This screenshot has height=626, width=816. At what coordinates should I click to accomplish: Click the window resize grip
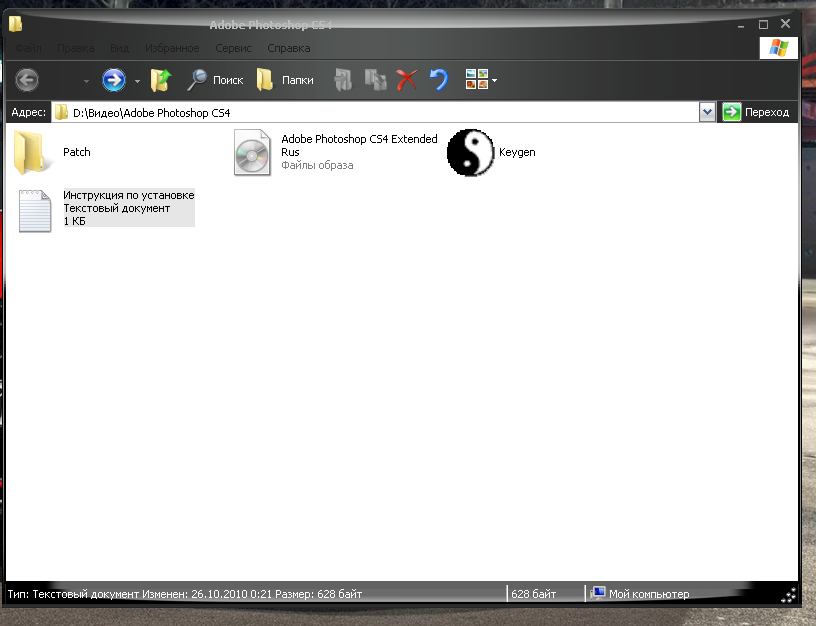789,595
